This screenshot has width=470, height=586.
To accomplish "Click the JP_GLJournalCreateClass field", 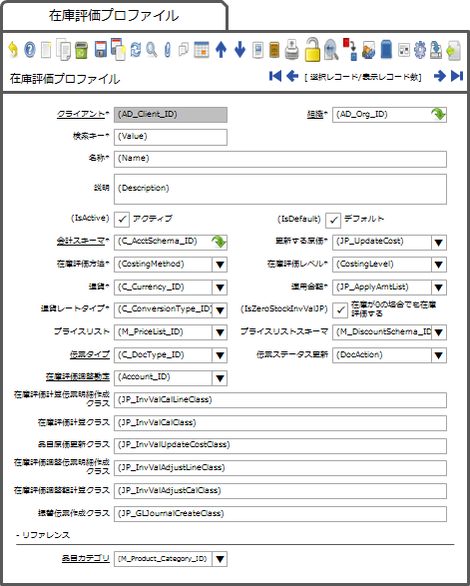I will click(x=280, y=513).
